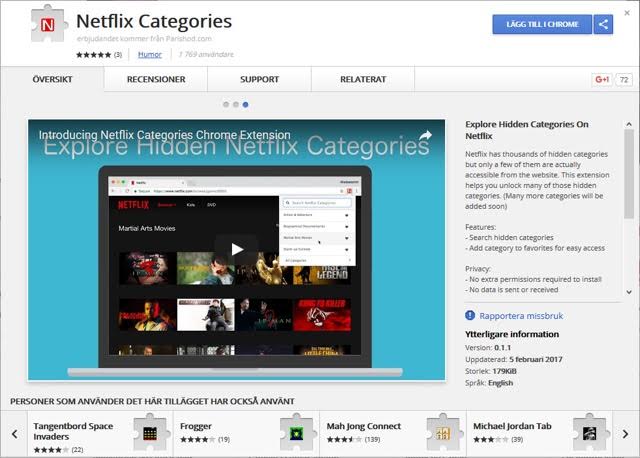Click the Michael Jordan Tab rating (39)
This screenshot has height=458, width=640.
498,439
